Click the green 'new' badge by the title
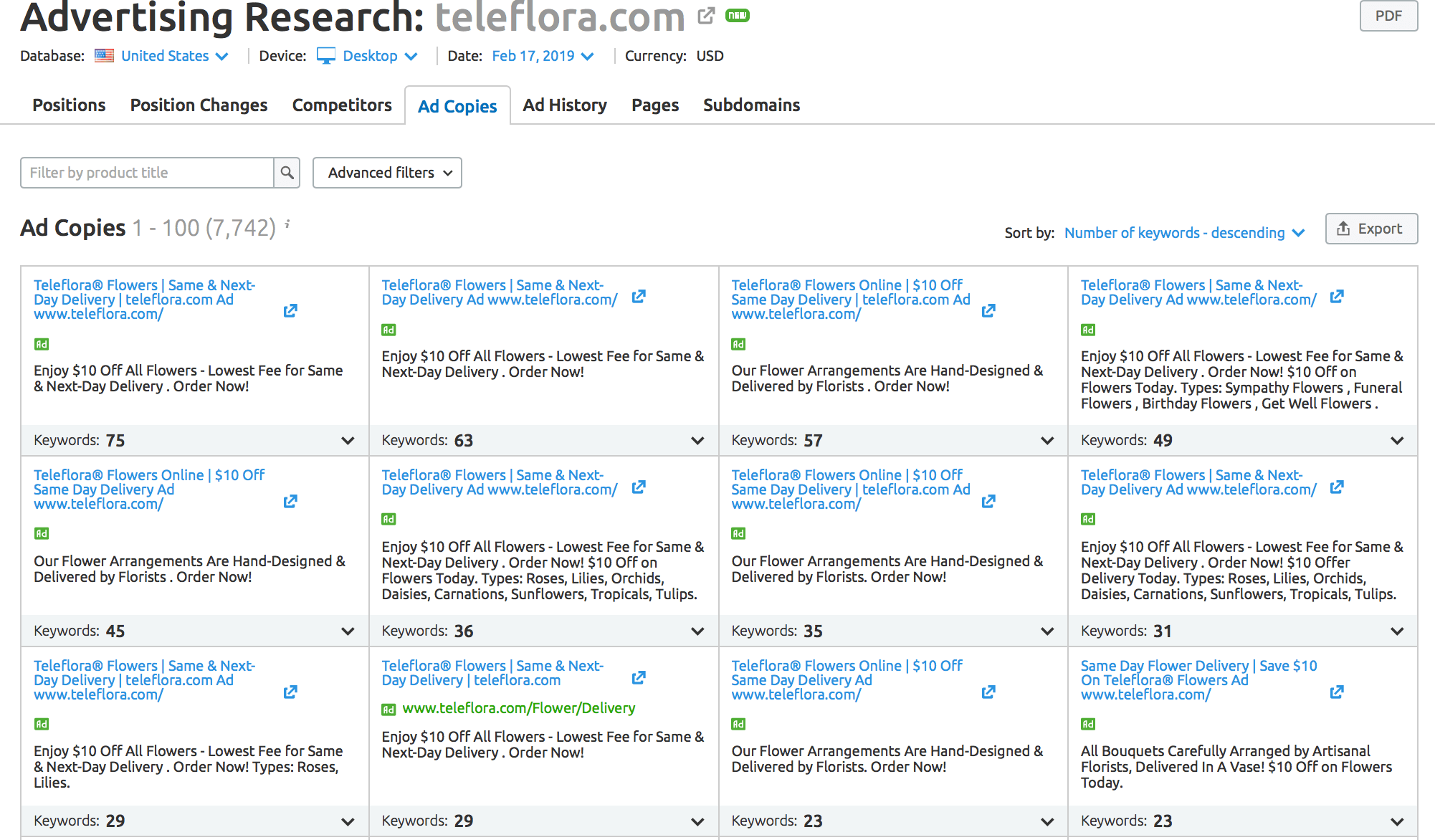 (737, 15)
